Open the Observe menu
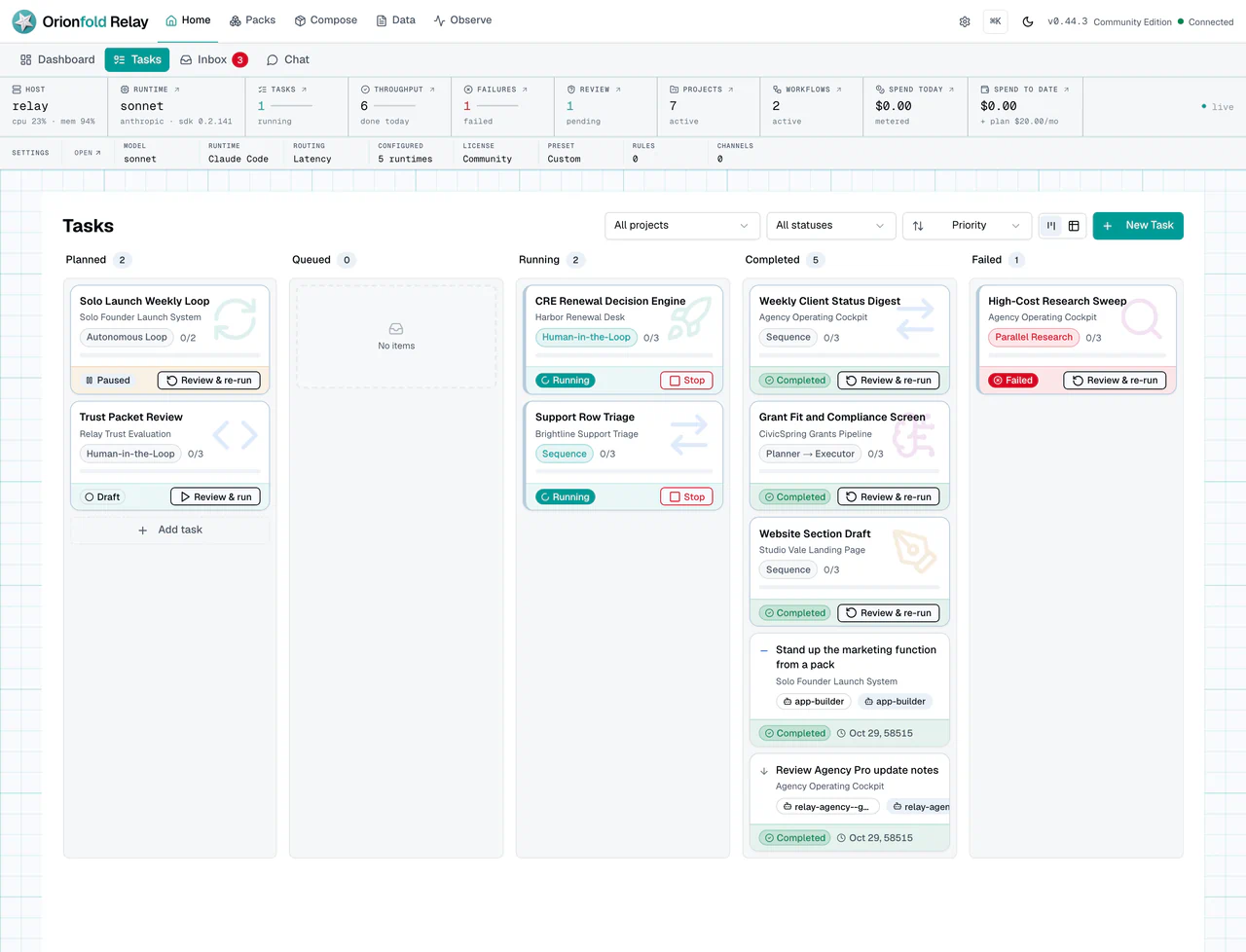Image resolution: width=1246 pixels, height=952 pixels. point(462,20)
